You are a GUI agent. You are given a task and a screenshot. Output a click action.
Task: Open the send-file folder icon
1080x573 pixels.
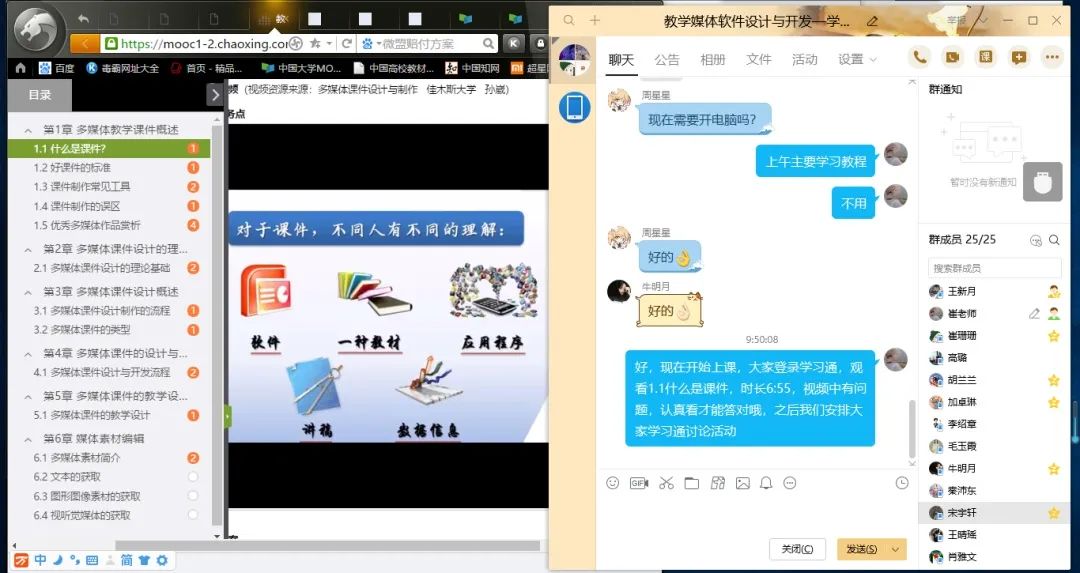pyautogui.click(x=691, y=483)
